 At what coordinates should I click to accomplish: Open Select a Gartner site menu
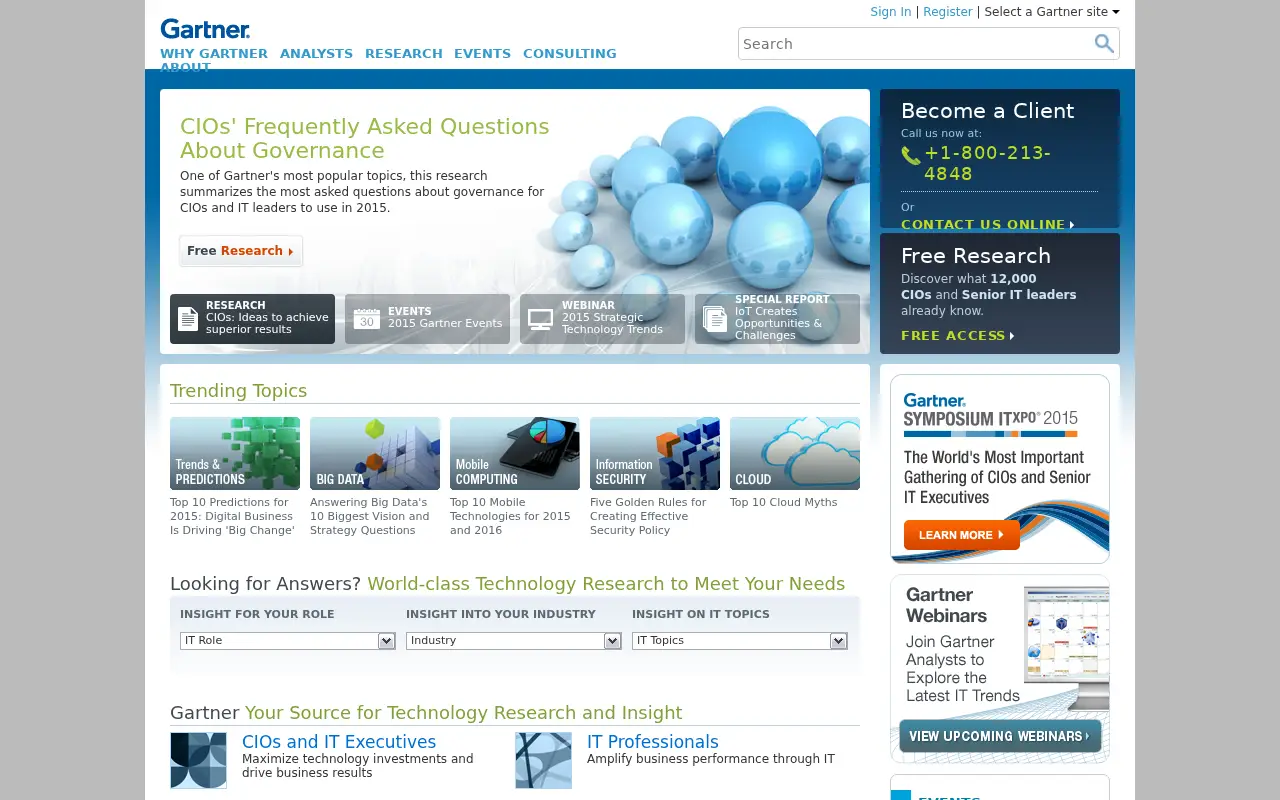tap(1052, 12)
